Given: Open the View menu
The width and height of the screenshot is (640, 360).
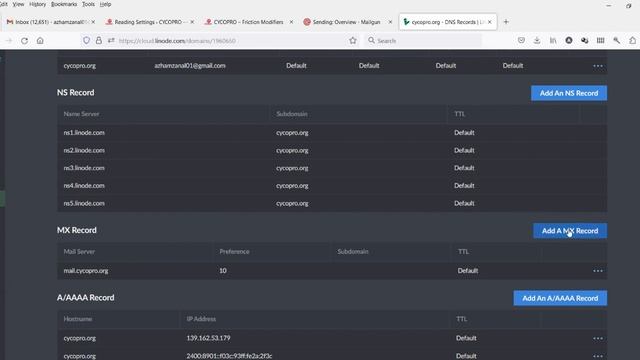Looking at the screenshot, I should 18,4.
